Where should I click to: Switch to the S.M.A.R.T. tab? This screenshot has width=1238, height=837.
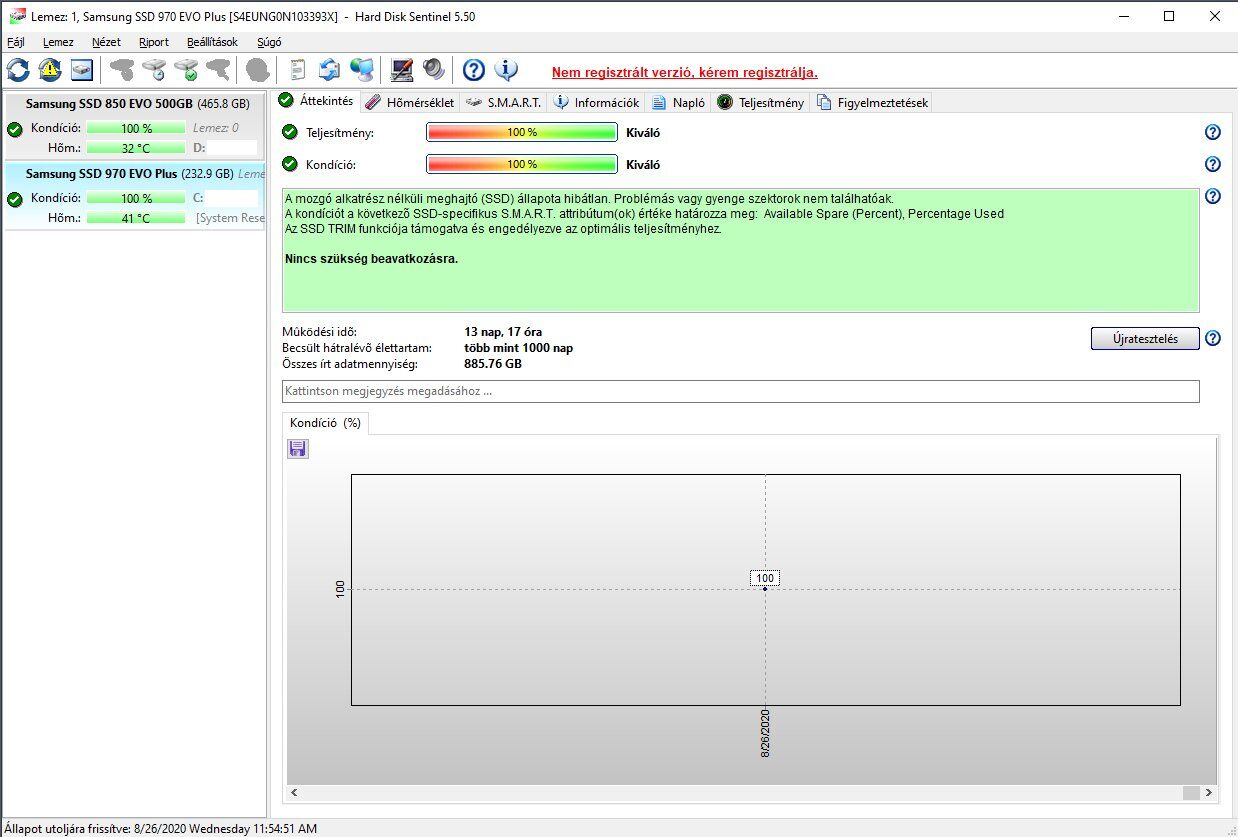(503, 102)
